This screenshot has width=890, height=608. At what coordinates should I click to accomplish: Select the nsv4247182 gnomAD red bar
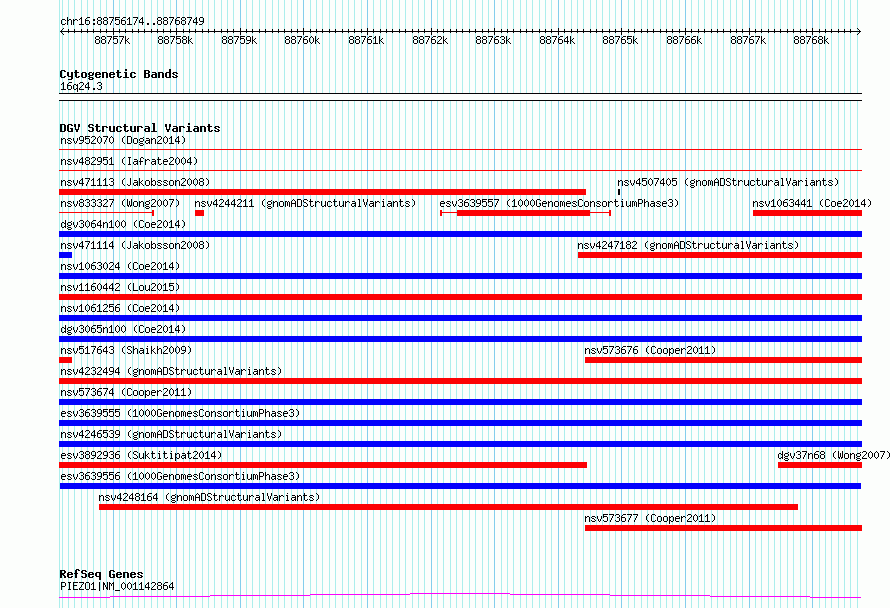click(x=720, y=255)
